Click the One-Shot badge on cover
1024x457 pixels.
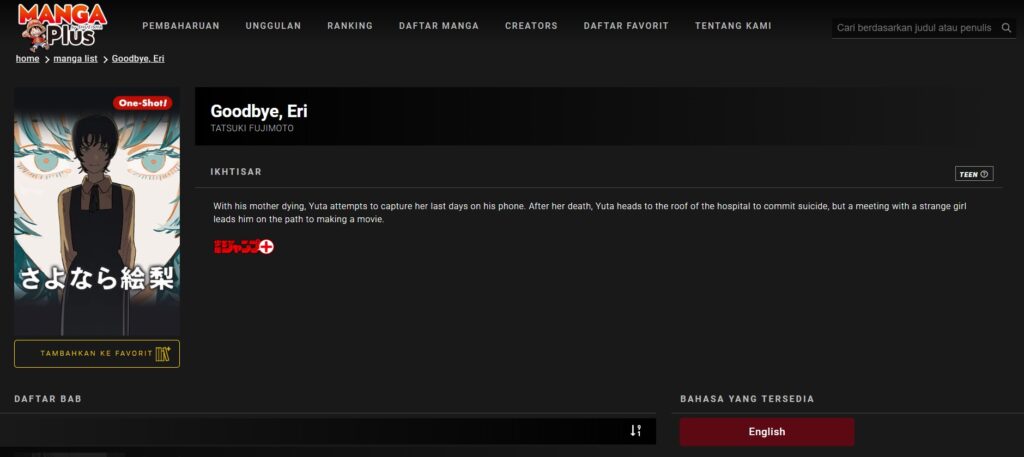pos(144,103)
